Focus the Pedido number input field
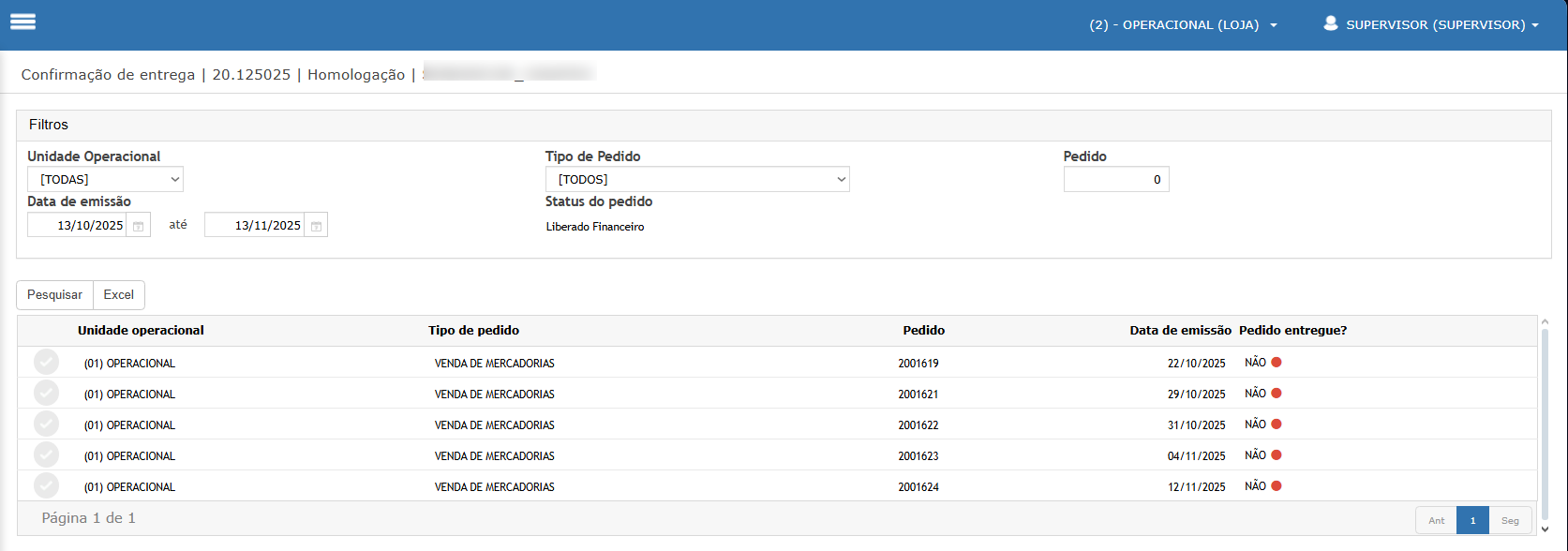 click(1115, 179)
